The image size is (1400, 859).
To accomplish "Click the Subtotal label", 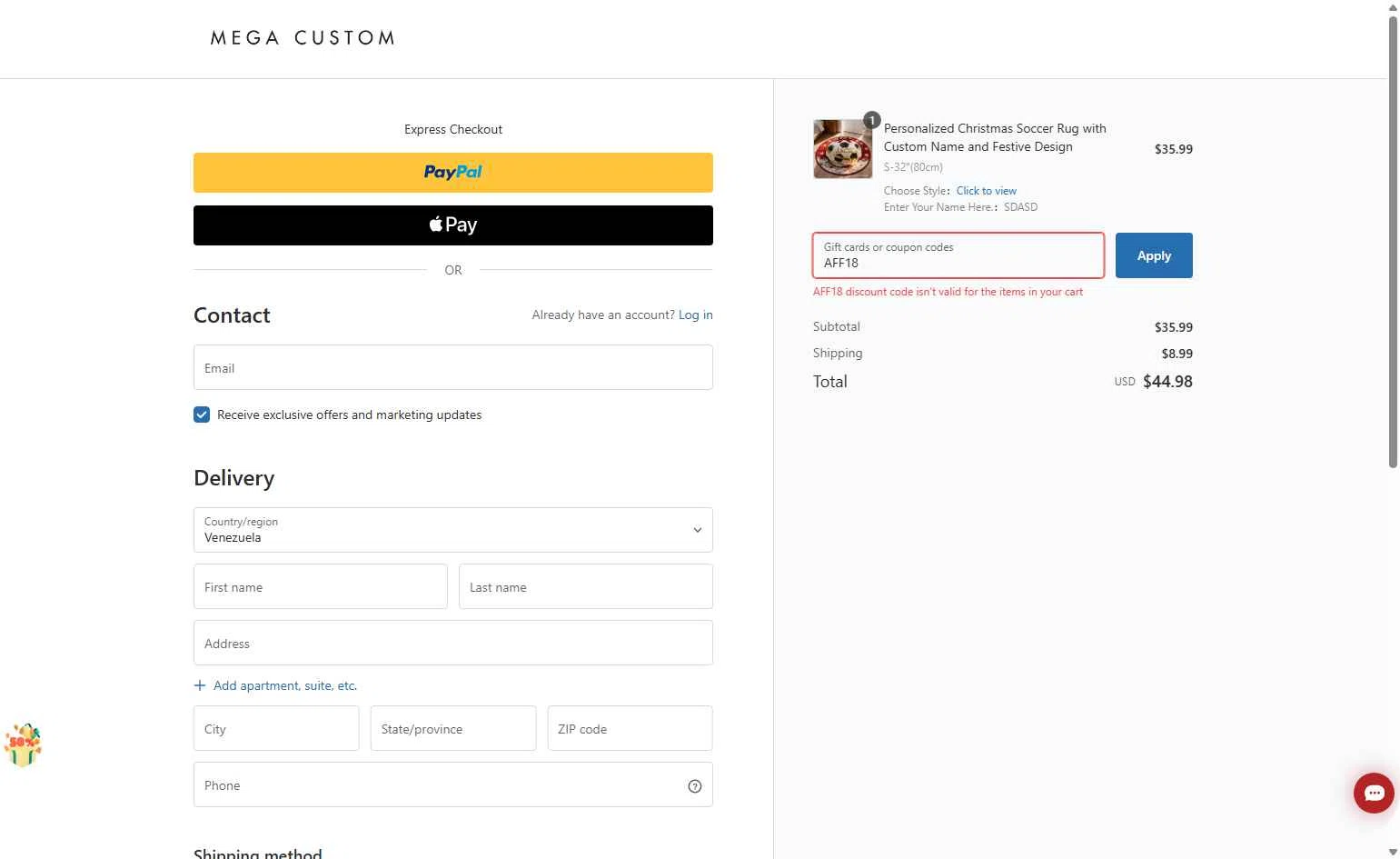I will click(x=836, y=326).
